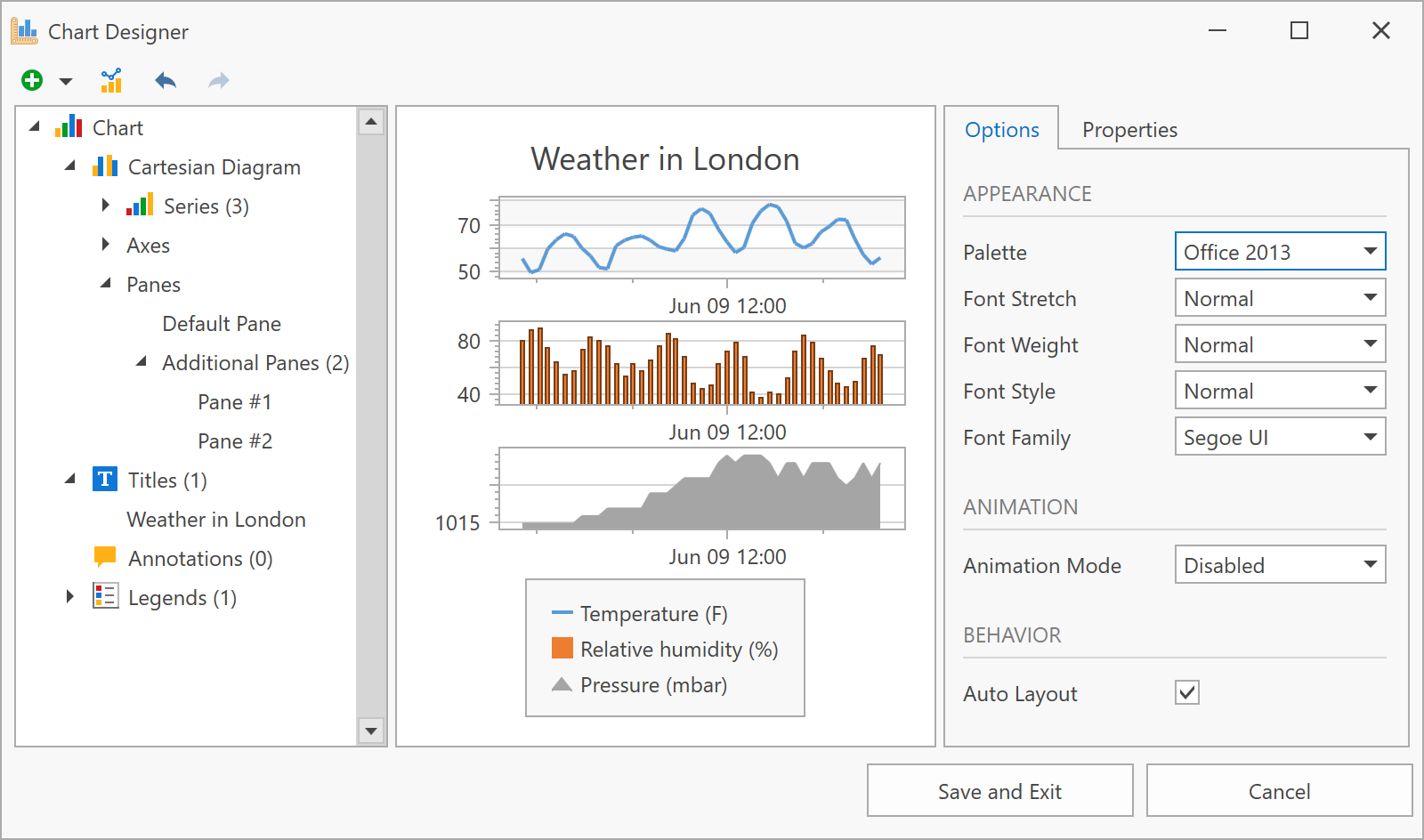
Task: Select the Axes tree item label
Action: [148, 246]
